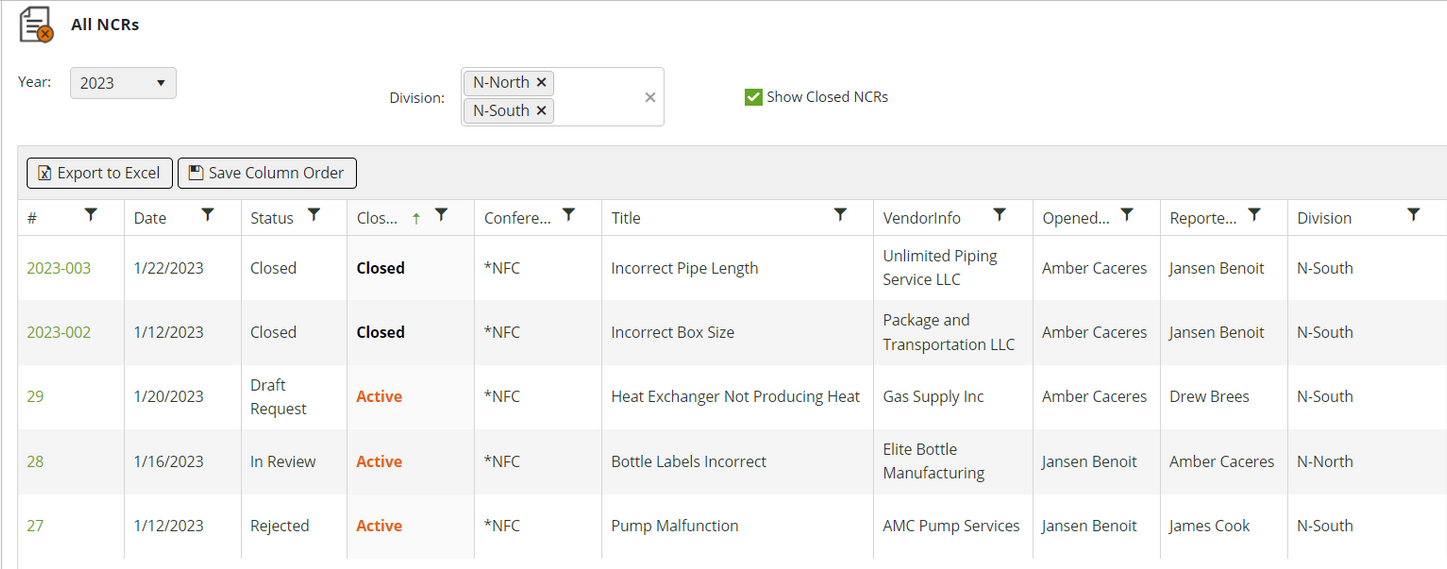Image resolution: width=1447 pixels, height=569 pixels.
Task: Open the Reported By column filter icon
Action: click(x=1254, y=215)
